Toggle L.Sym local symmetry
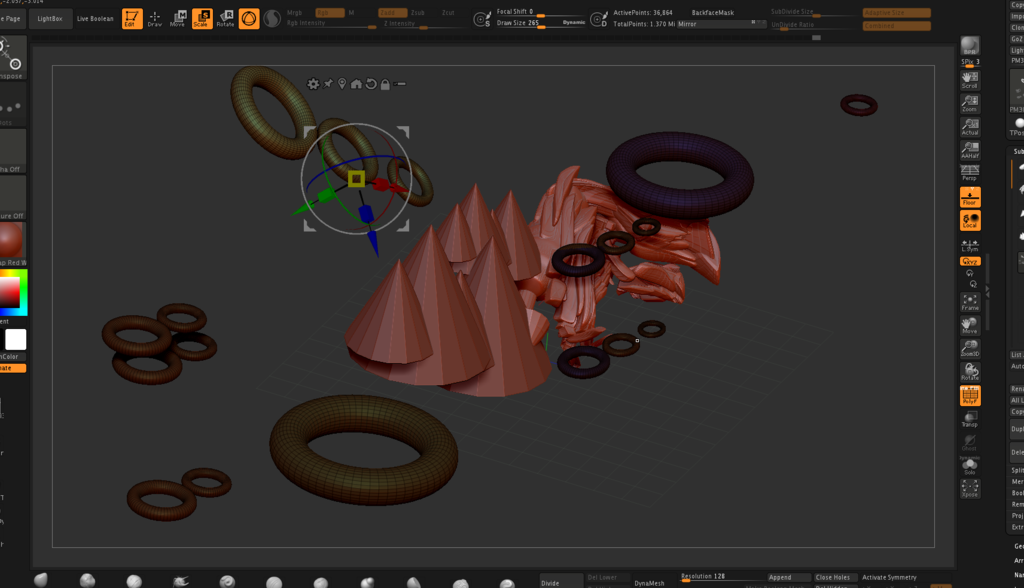Viewport: 1024px width, 588px height. (x=970, y=245)
